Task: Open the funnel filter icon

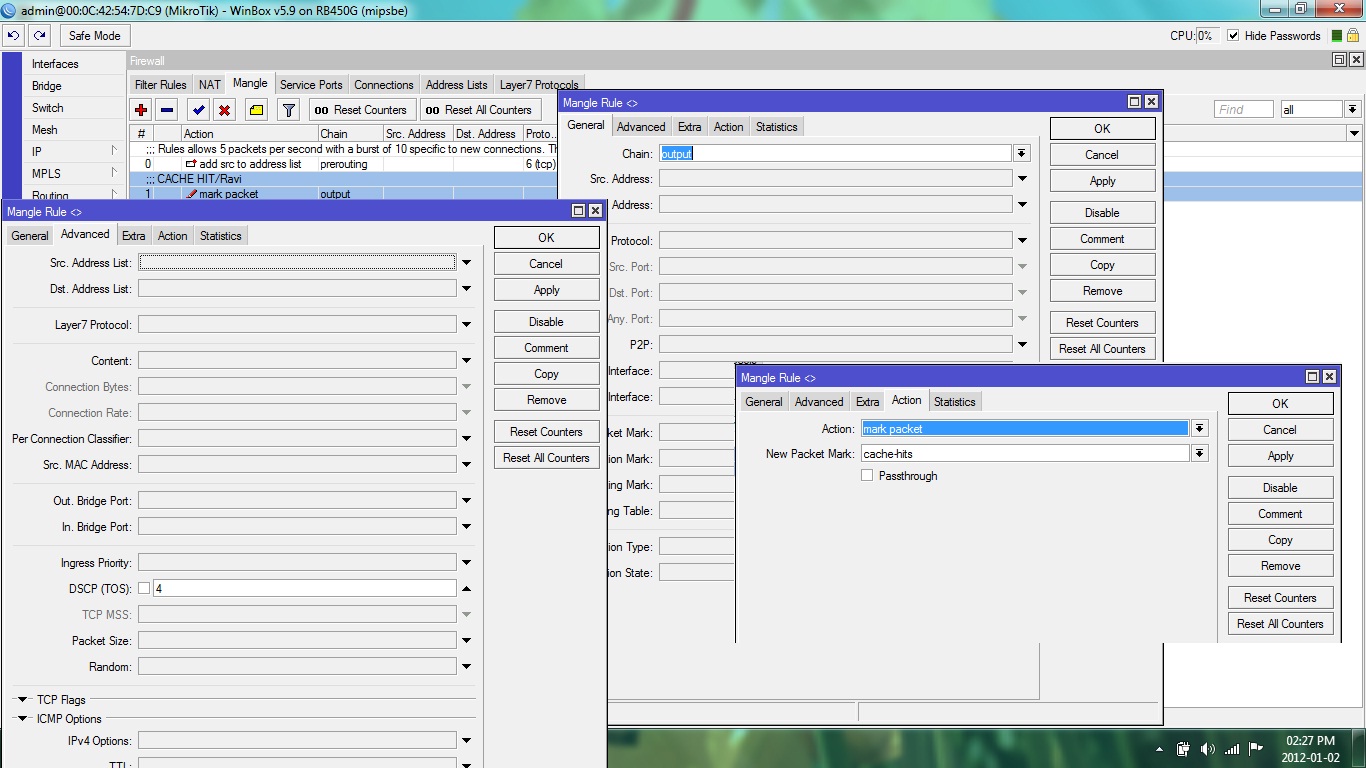Action: click(x=288, y=110)
